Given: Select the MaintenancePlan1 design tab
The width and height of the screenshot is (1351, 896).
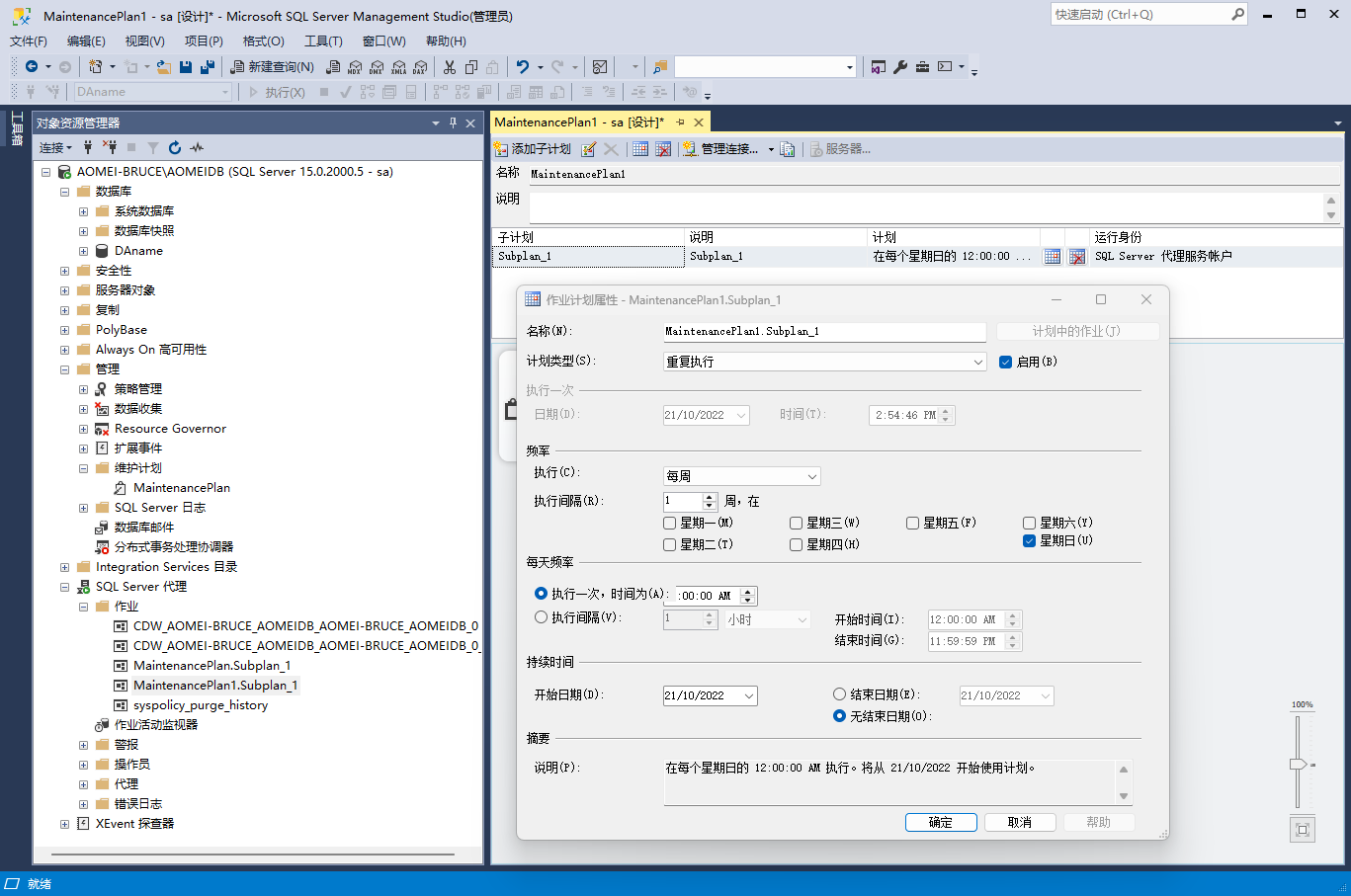Looking at the screenshot, I should click(579, 122).
